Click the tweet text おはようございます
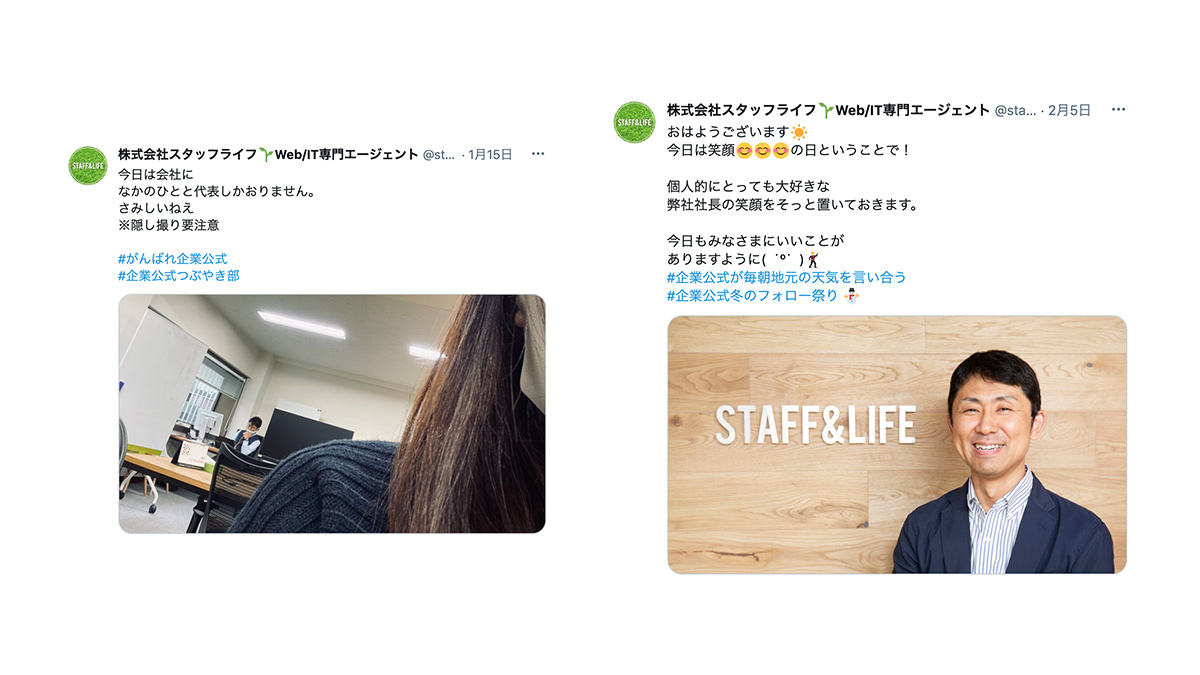Screen dimensions: 1200x675 coord(728,132)
